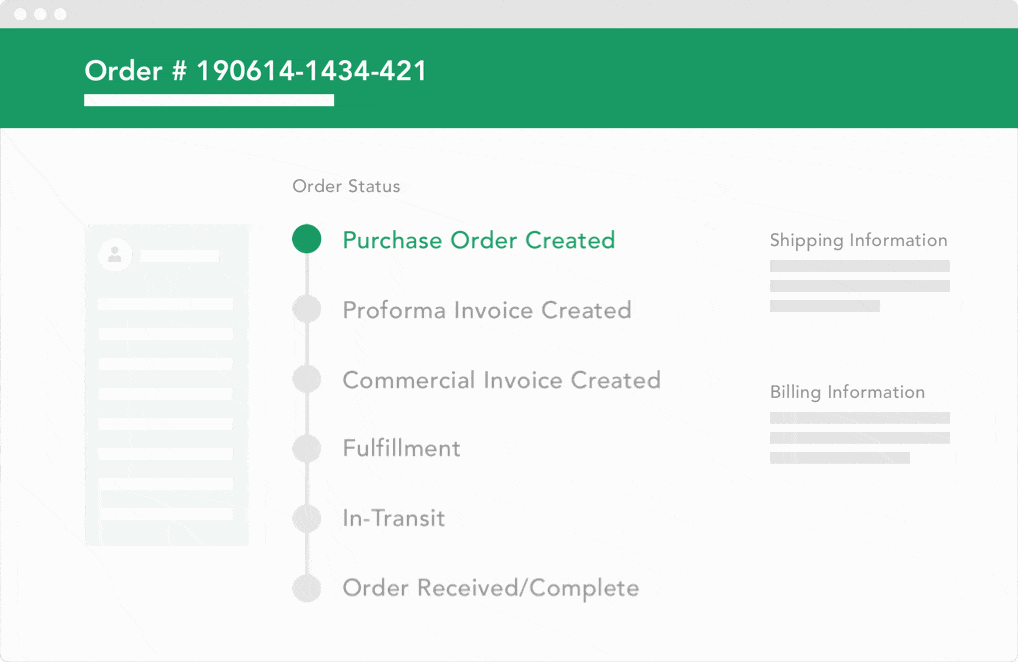The height and width of the screenshot is (662, 1018).
Task: Click the Order Received/Complete step circle
Action: pos(307,588)
